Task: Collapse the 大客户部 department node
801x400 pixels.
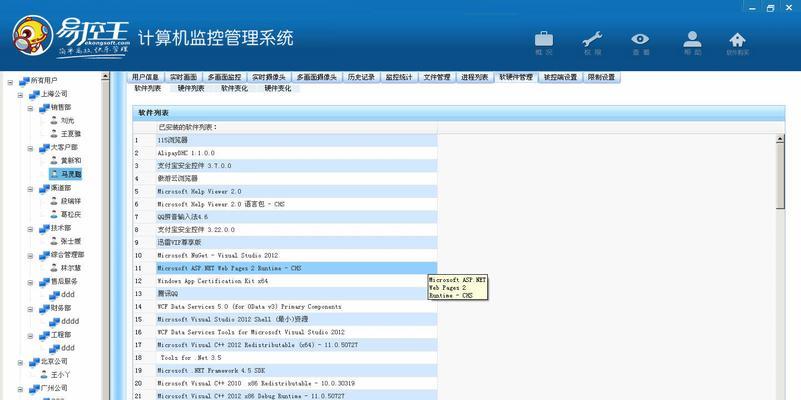Action: 31,148
